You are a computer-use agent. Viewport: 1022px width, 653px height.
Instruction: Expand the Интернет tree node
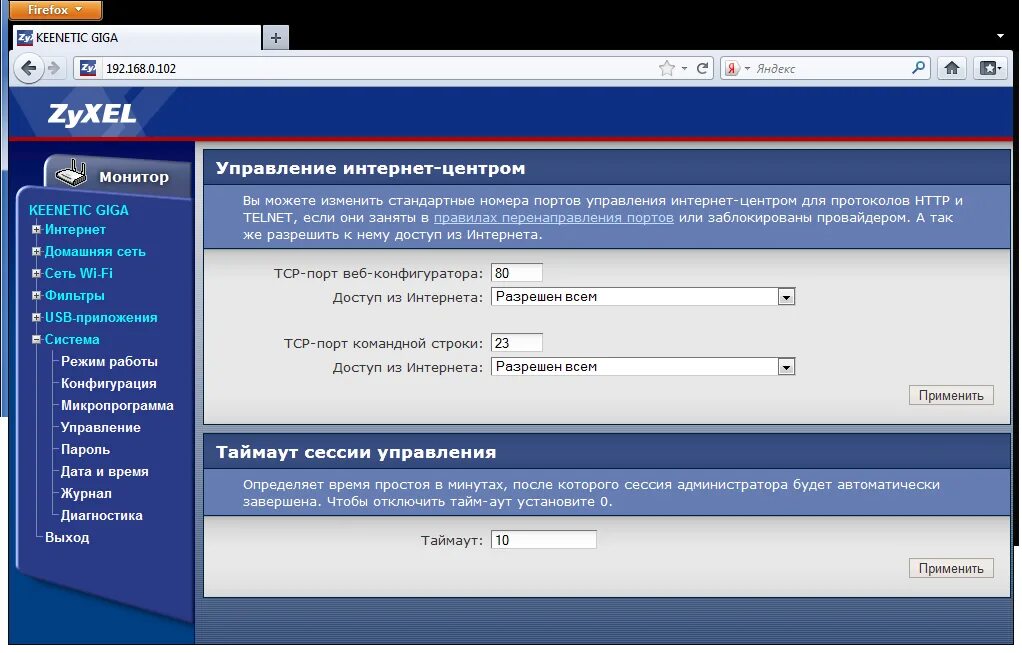[x=36, y=229]
